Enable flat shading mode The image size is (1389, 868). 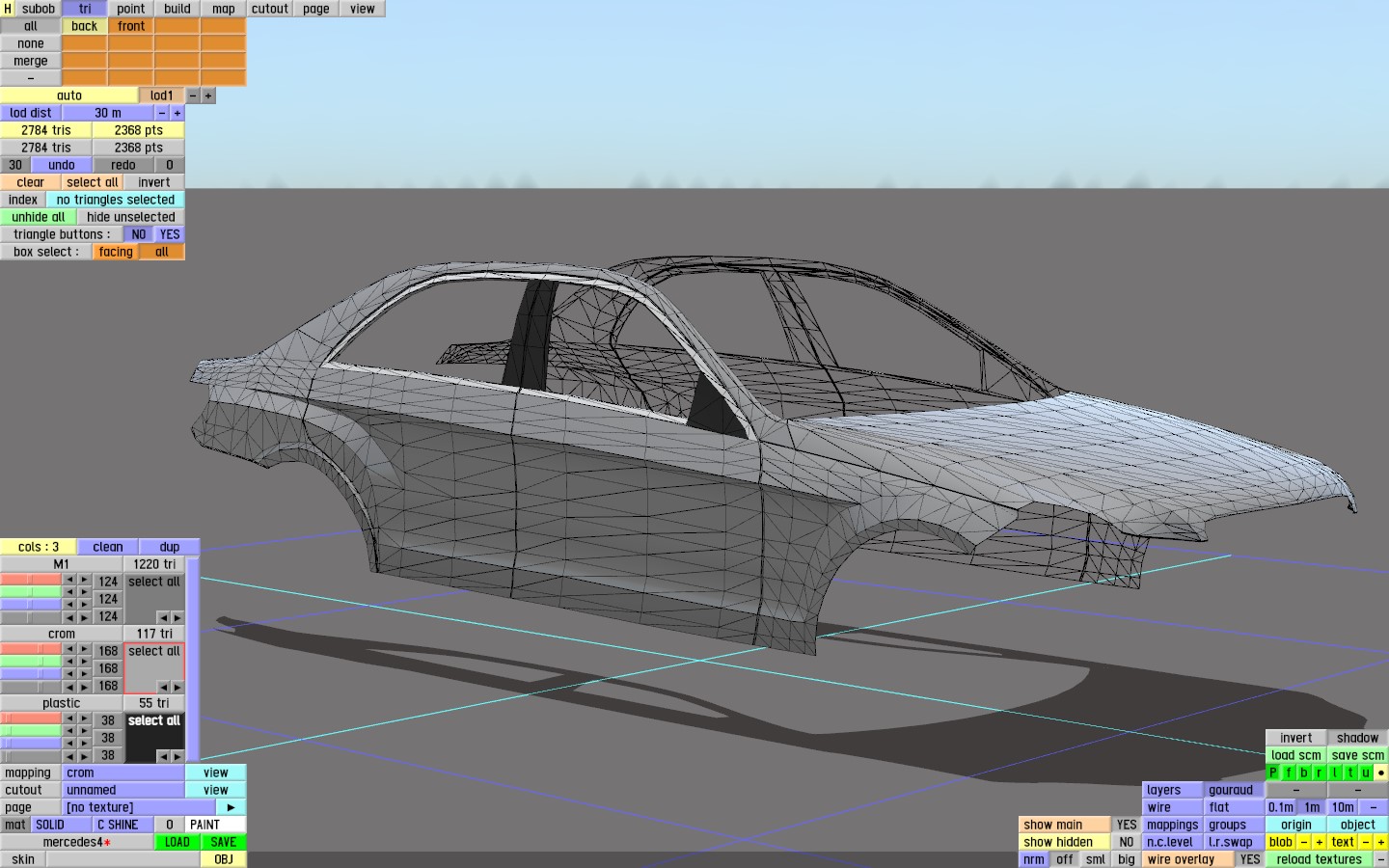point(1235,807)
